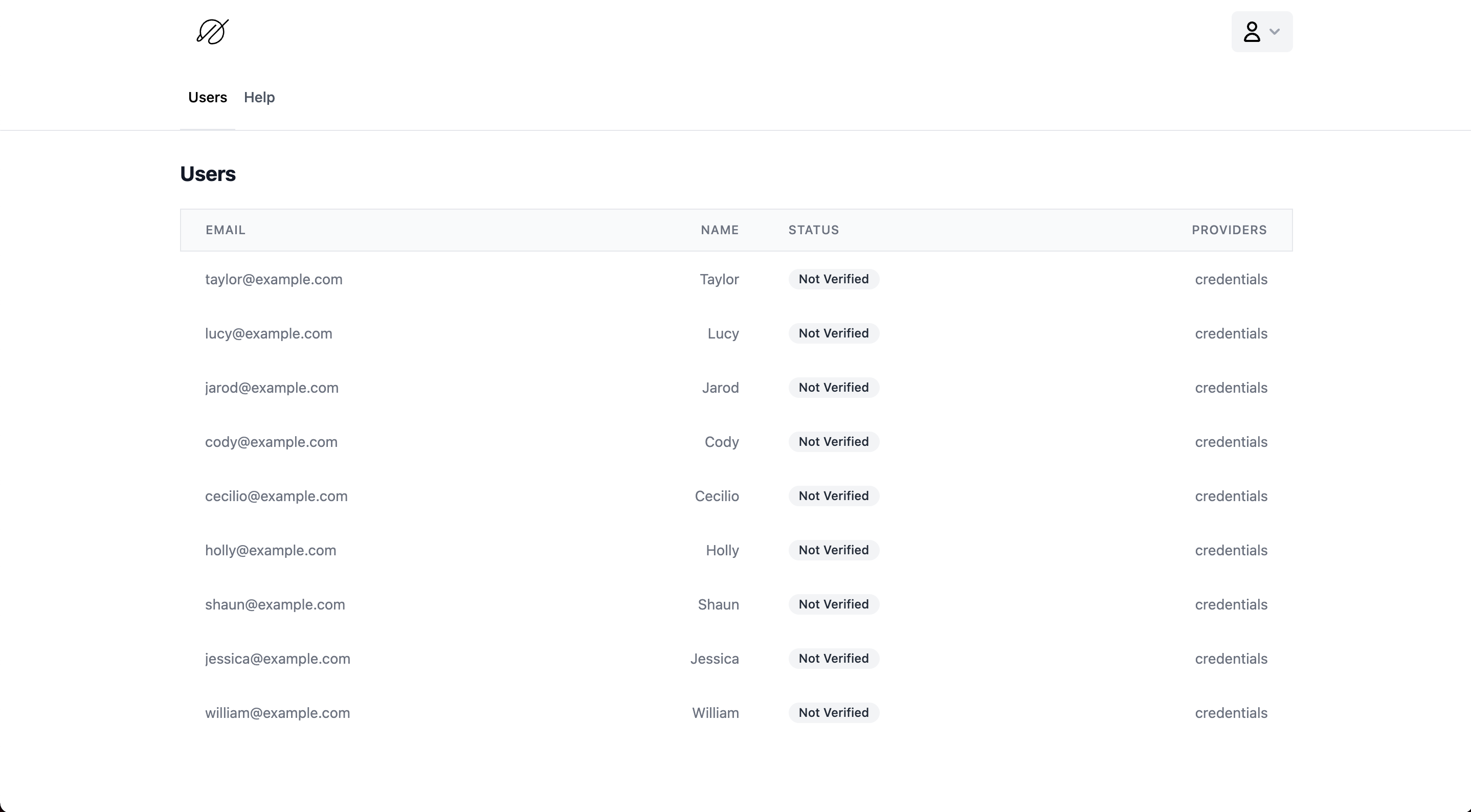Click the Users page heading

click(x=208, y=173)
